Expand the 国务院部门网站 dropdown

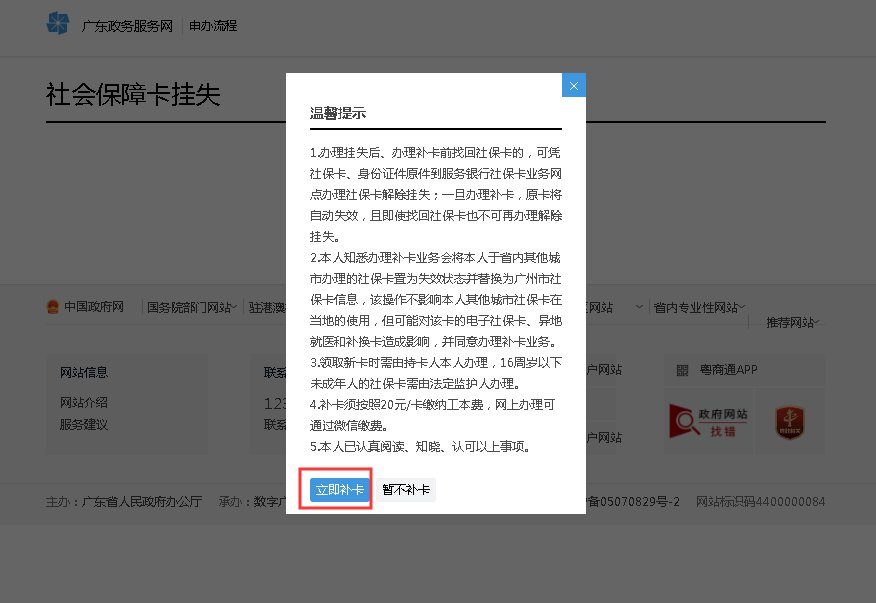192,307
